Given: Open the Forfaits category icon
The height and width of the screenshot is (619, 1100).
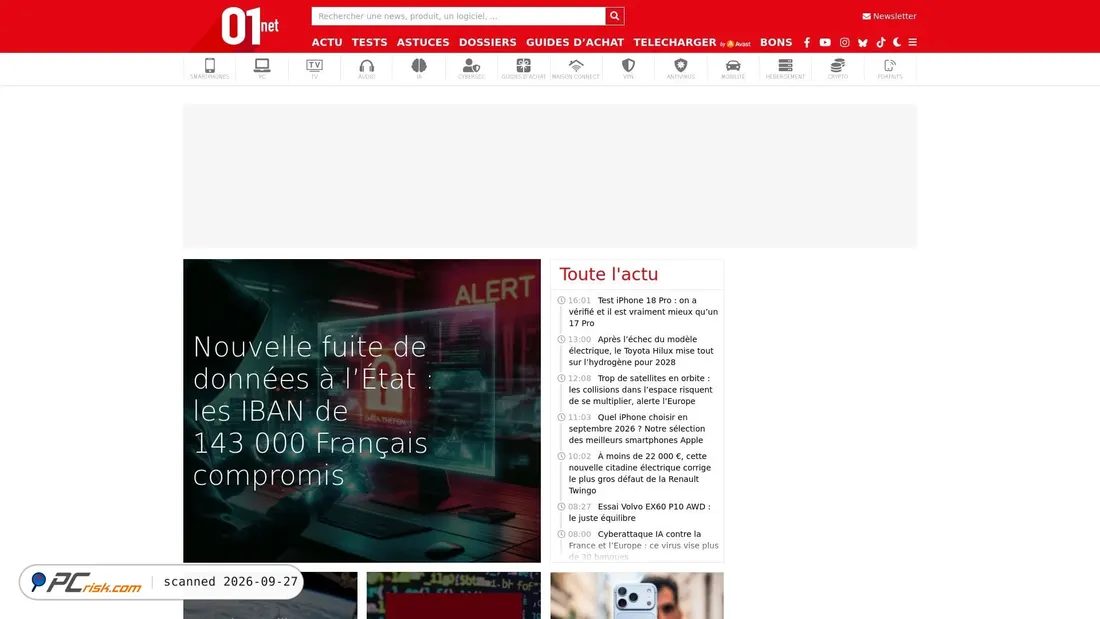Looking at the screenshot, I should 890,69.
